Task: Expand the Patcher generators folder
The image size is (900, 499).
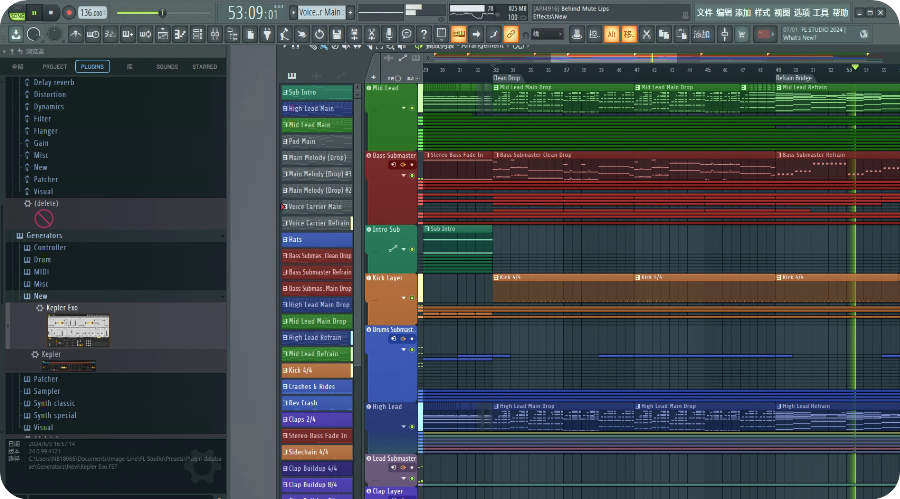Action: (45, 379)
